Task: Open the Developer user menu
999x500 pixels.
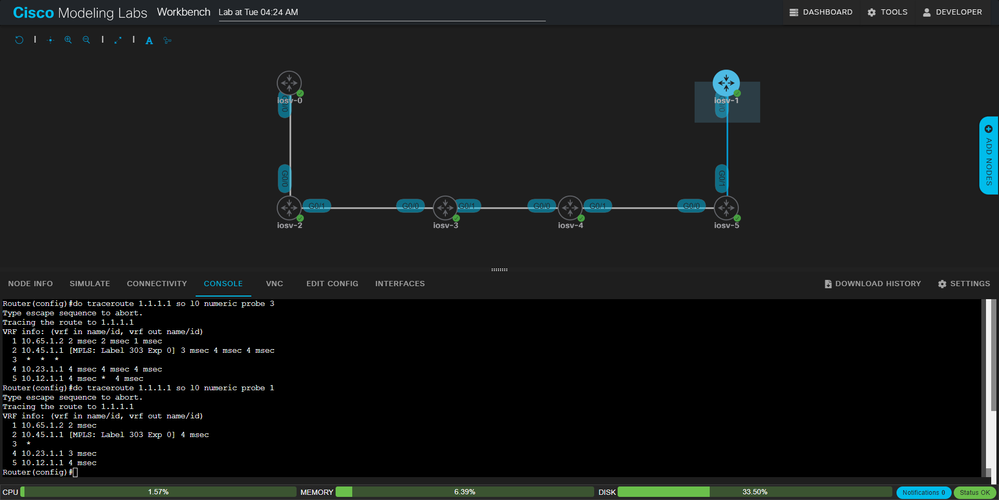Action: pyautogui.click(x=952, y=12)
